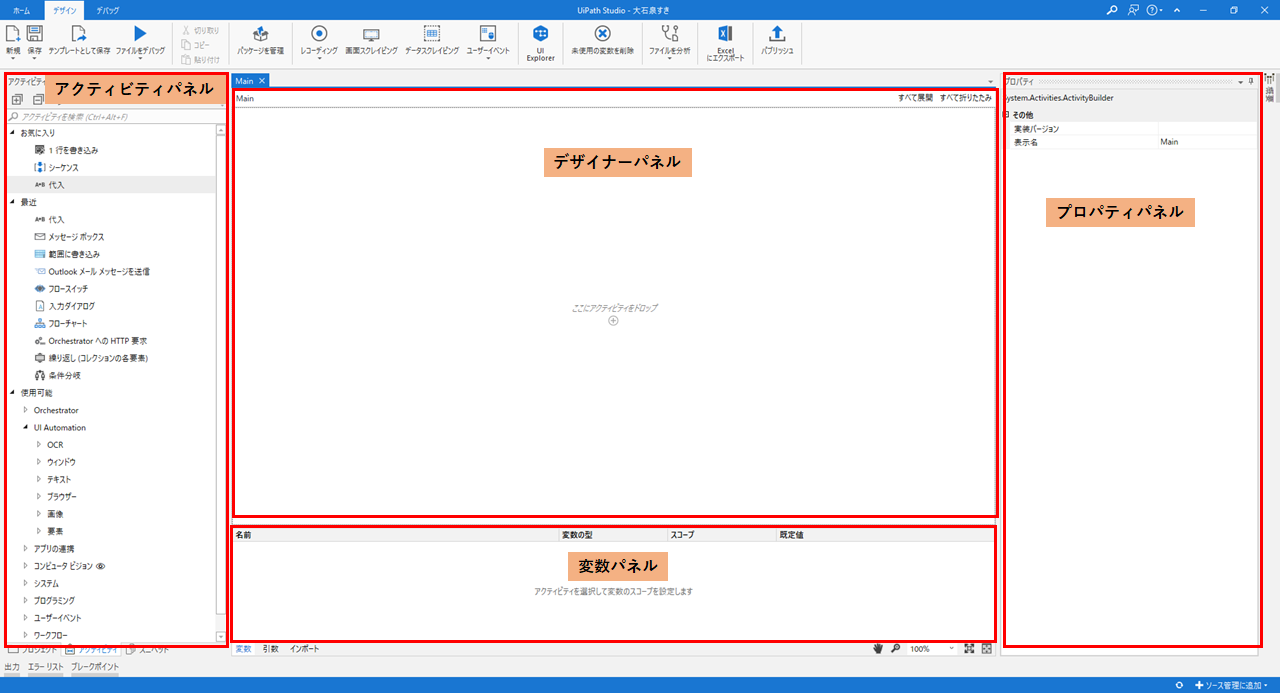Activate the pan hand tool
The width and height of the screenshot is (1280, 693).
[879, 649]
